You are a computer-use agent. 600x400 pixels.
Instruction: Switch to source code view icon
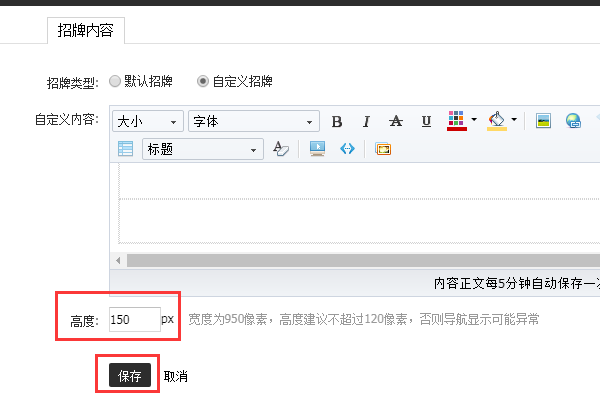[x=347, y=149]
